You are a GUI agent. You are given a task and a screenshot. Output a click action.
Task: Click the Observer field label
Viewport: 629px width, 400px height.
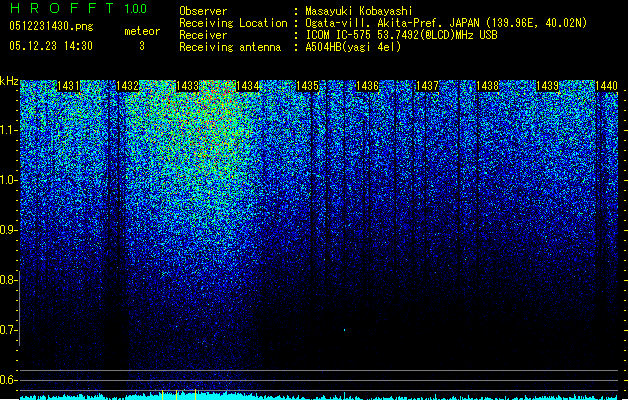[x=203, y=11]
